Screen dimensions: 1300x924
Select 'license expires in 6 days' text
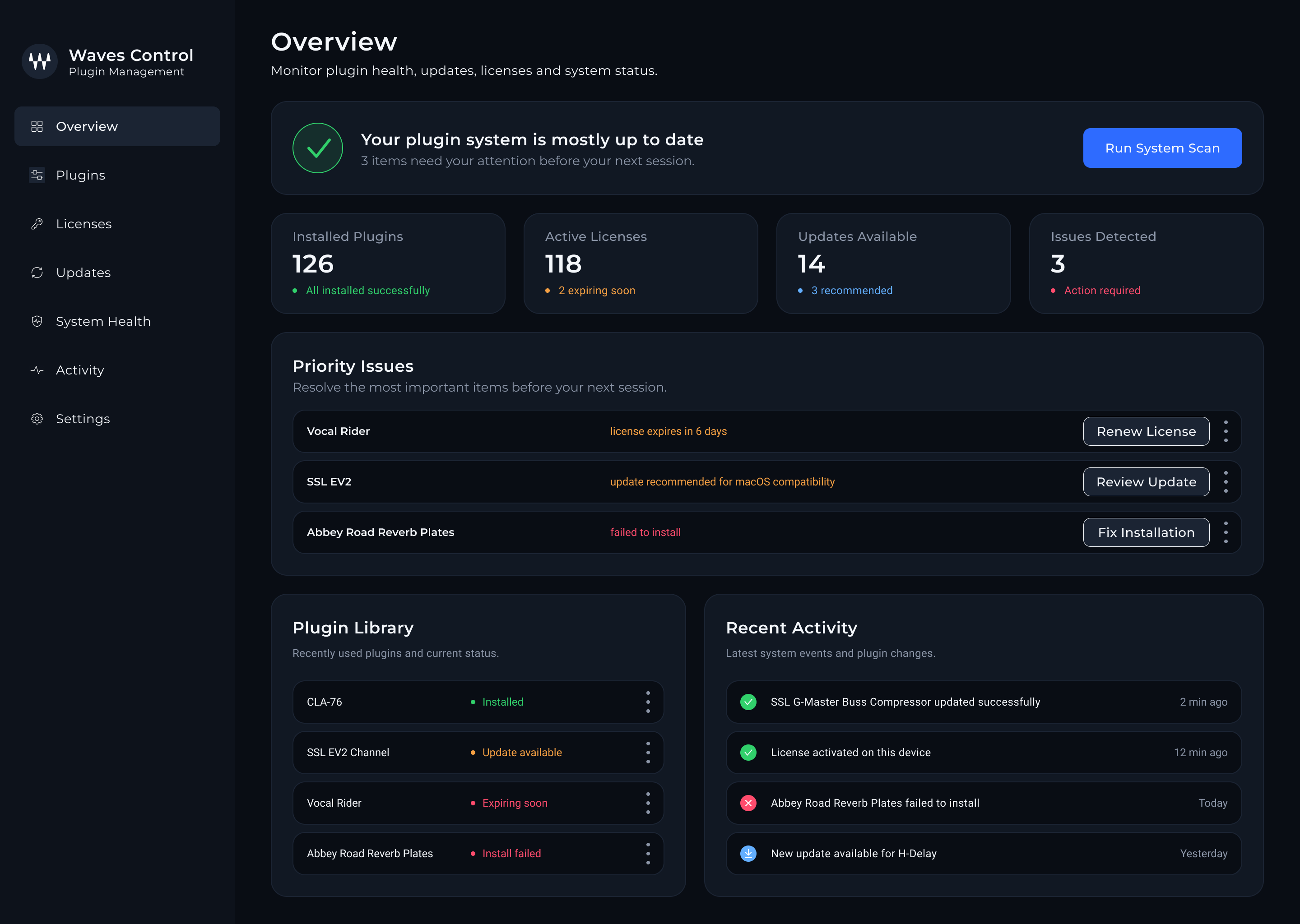[668, 431]
